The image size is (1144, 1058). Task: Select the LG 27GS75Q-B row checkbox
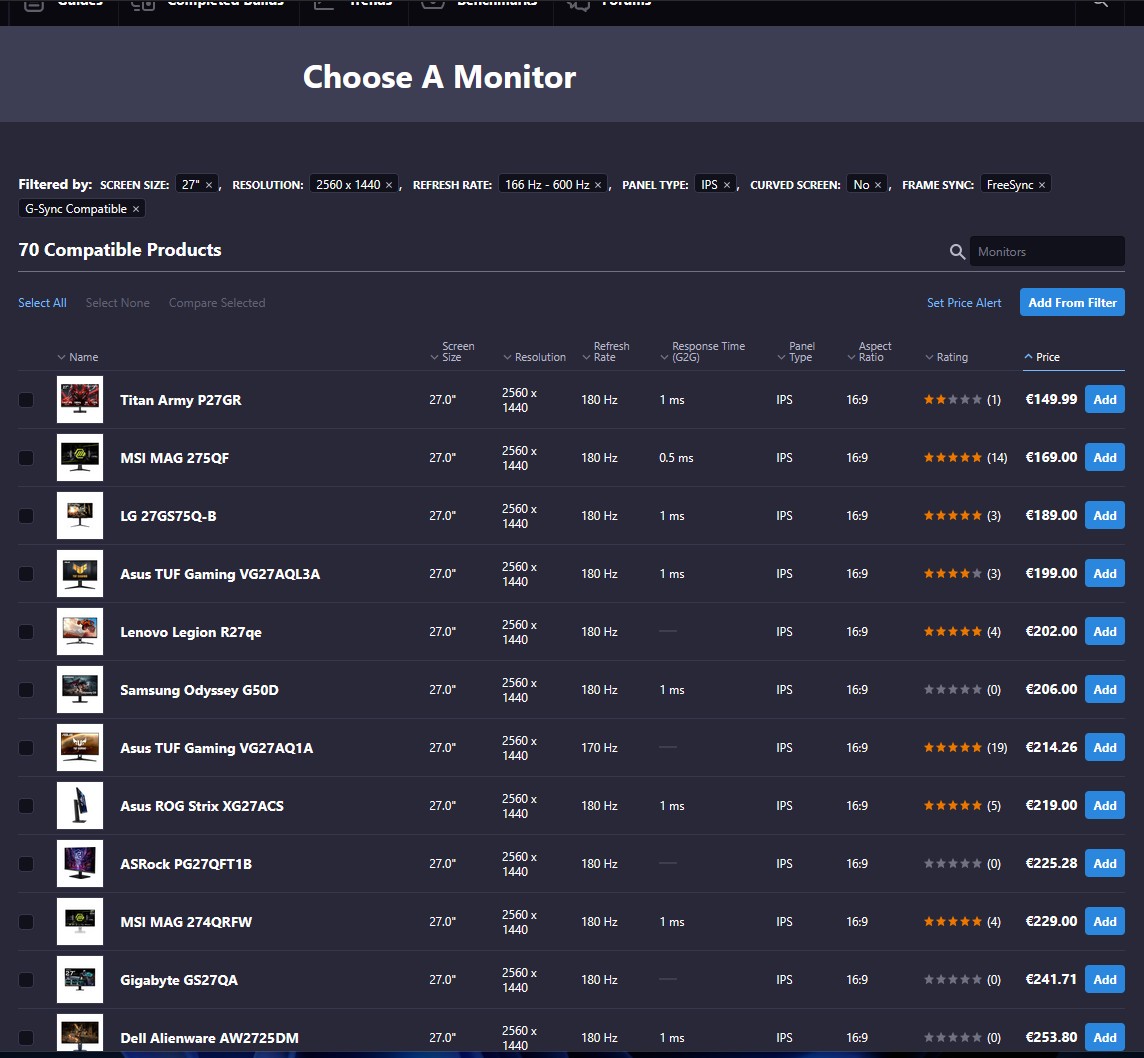tap(26, 516)
